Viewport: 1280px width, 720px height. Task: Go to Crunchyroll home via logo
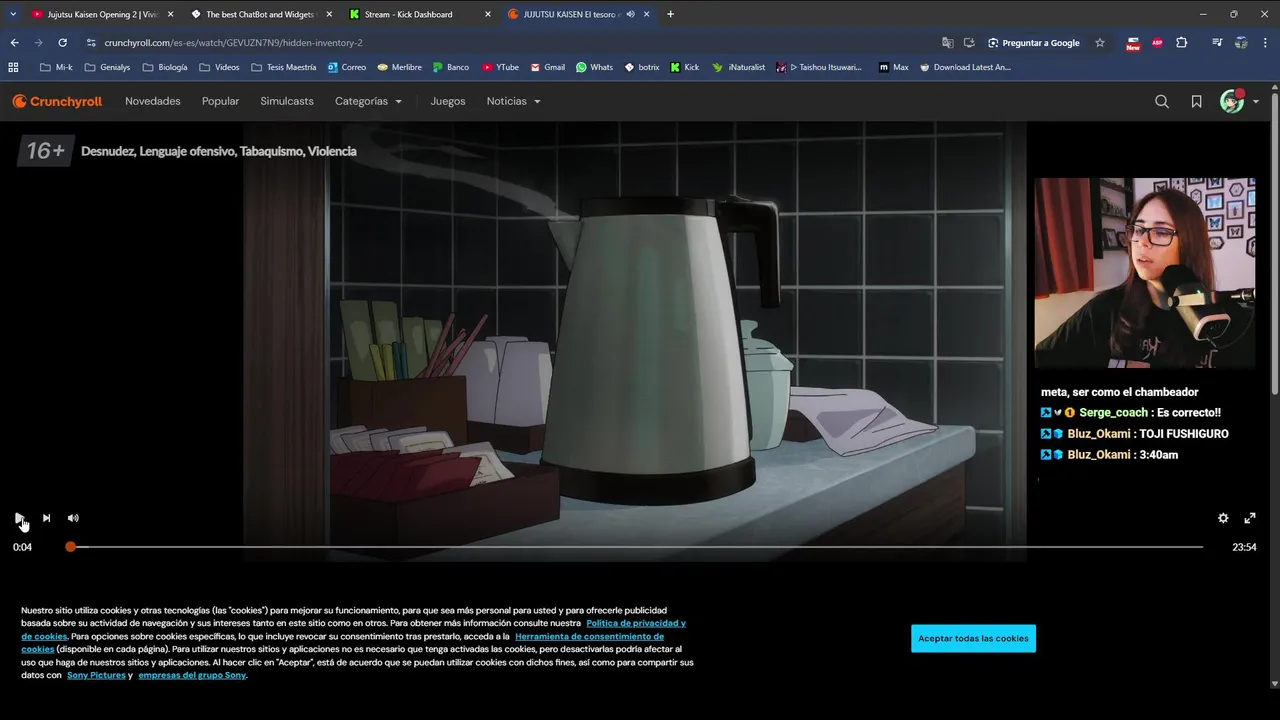57,101
